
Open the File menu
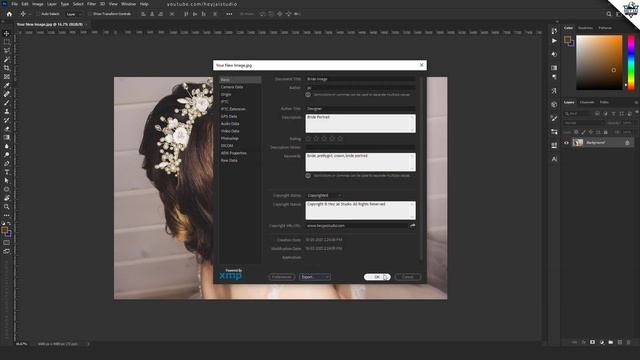coord(14,4)
